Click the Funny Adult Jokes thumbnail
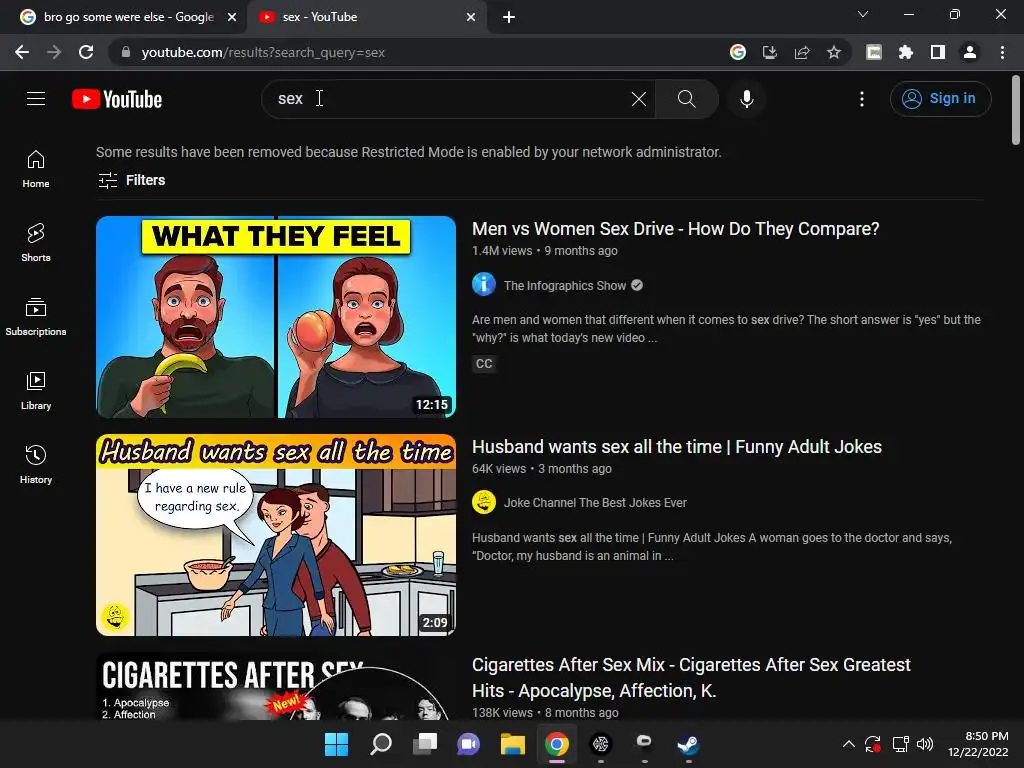The height and width of the screenshot is (768, 1024). point(276,535)
